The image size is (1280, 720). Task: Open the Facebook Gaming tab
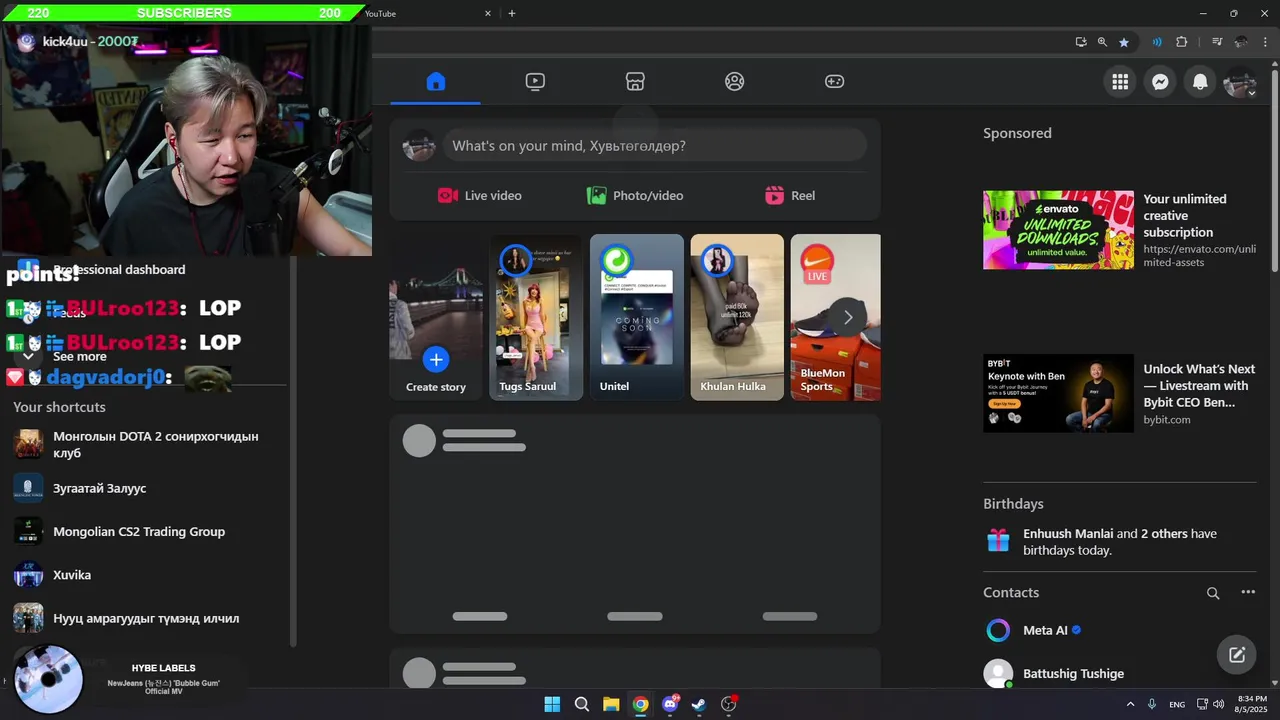click(834, 82)
